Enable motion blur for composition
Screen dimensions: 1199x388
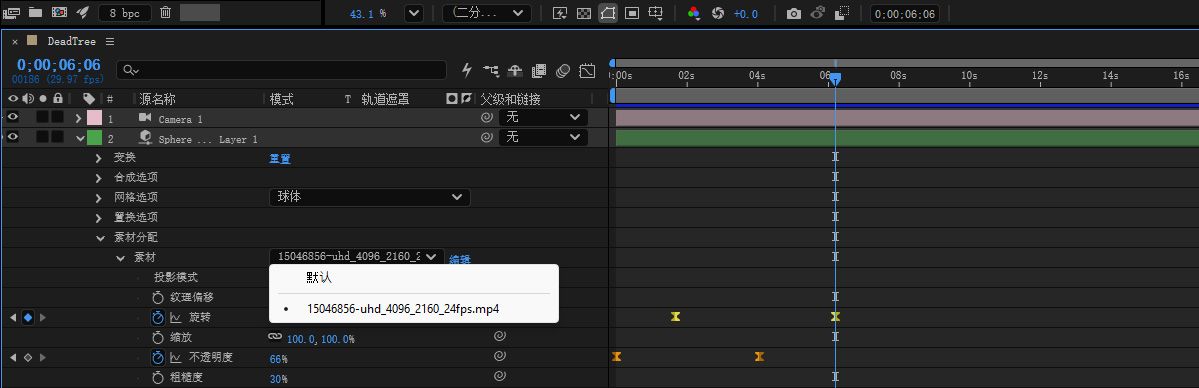click(563, 70)
